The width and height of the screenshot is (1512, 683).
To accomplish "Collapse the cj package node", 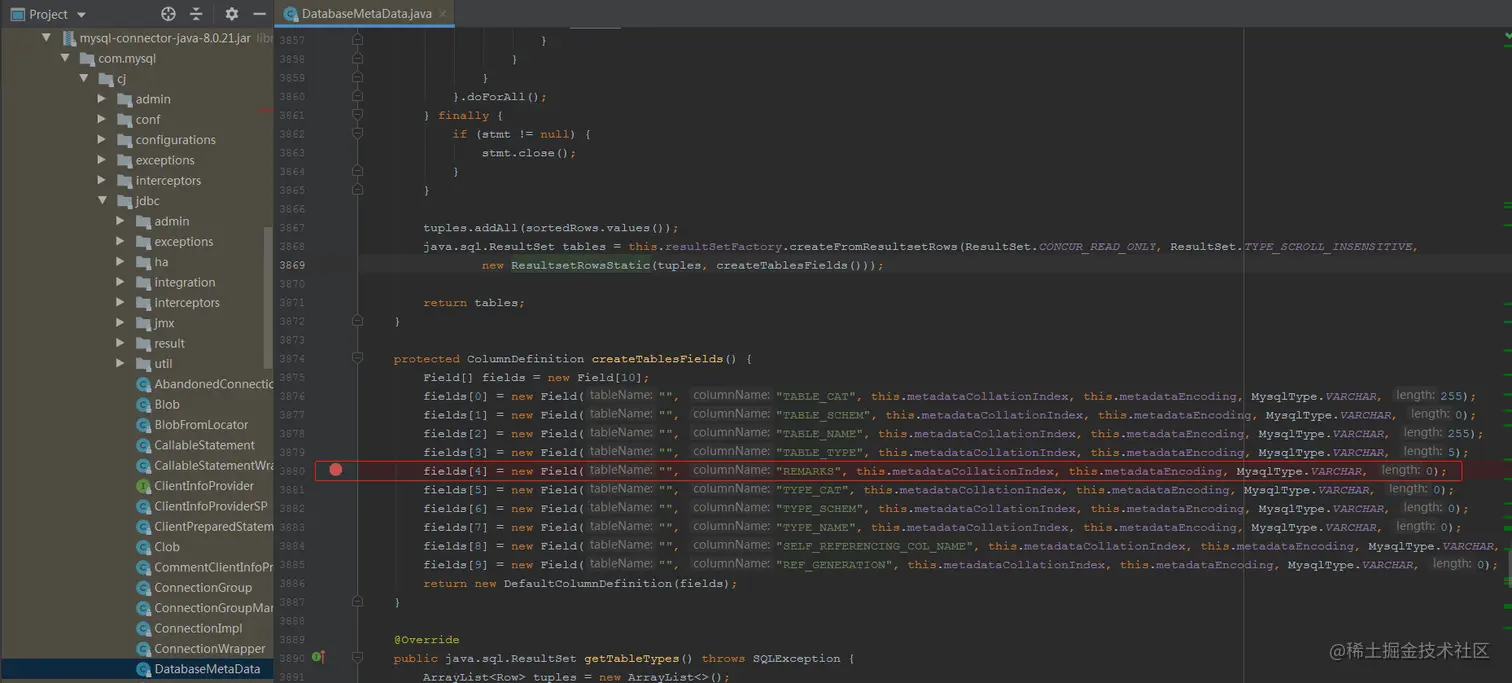I will coord(84,79).
